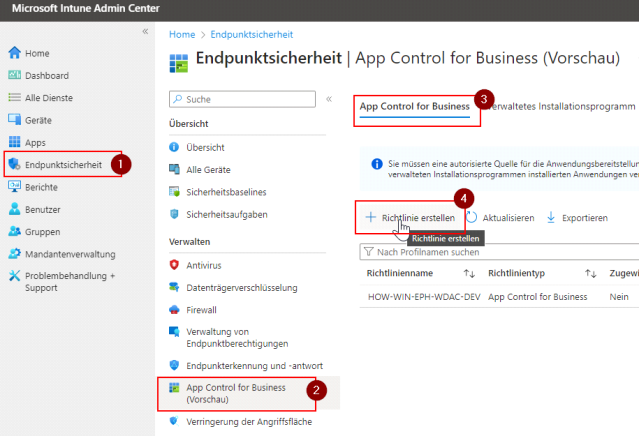This screenshot has width=639, height=436.
Task: Open Alle Dienste in the main navigation
Action: [x=49, y=98]
